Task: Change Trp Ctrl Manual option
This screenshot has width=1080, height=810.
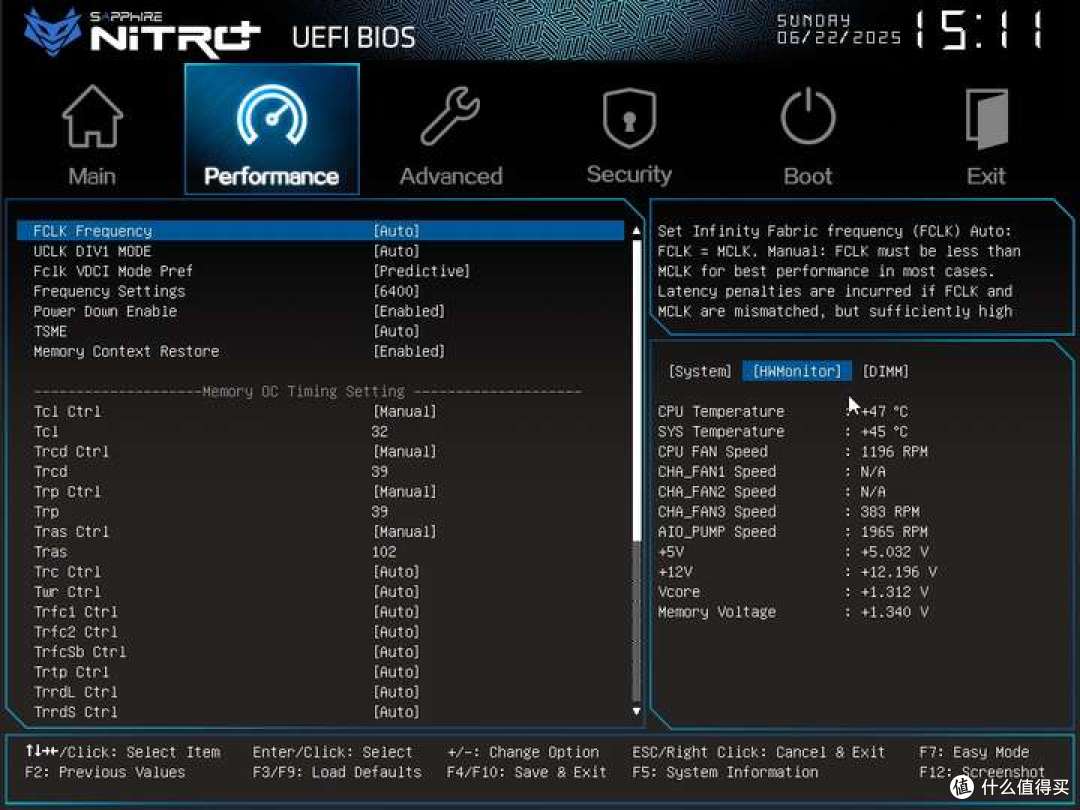Action: (x=405, y=491)
